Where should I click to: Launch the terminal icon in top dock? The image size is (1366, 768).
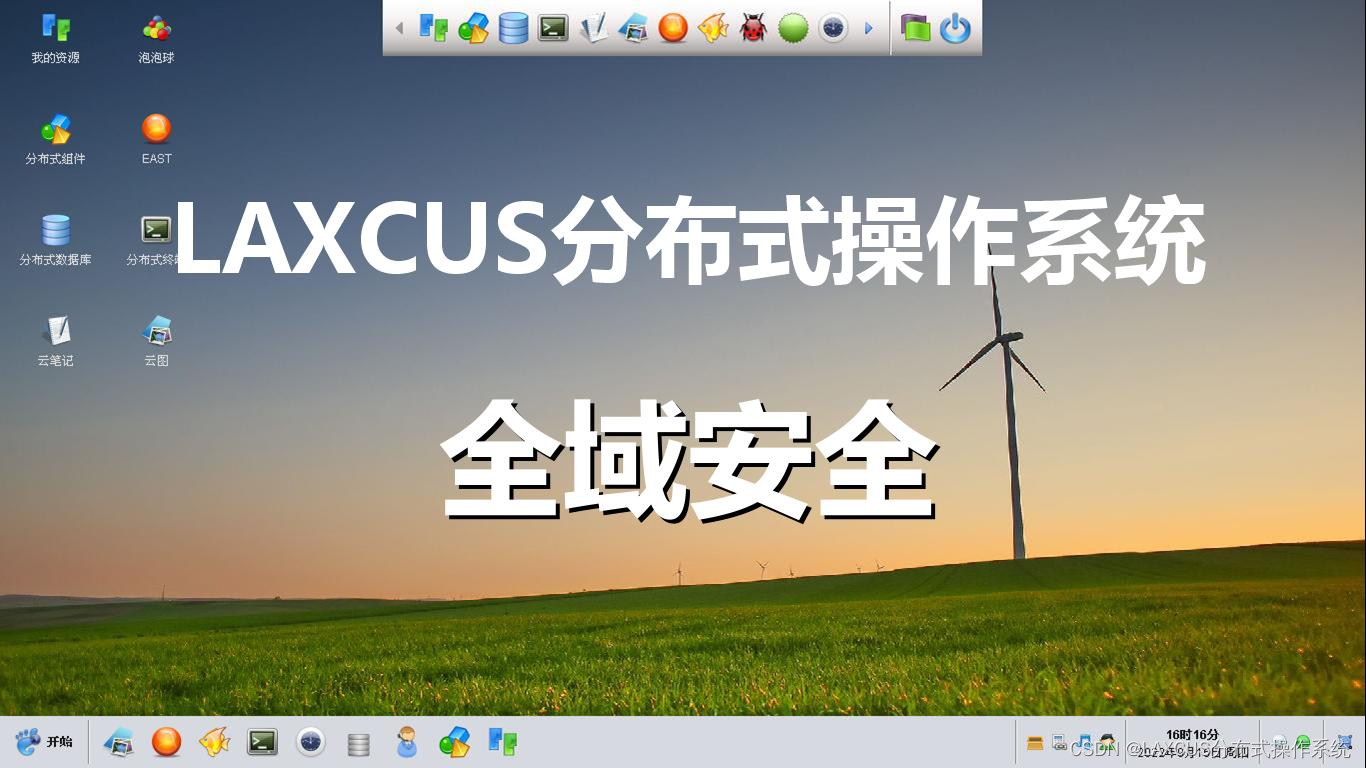coord(553,28)
